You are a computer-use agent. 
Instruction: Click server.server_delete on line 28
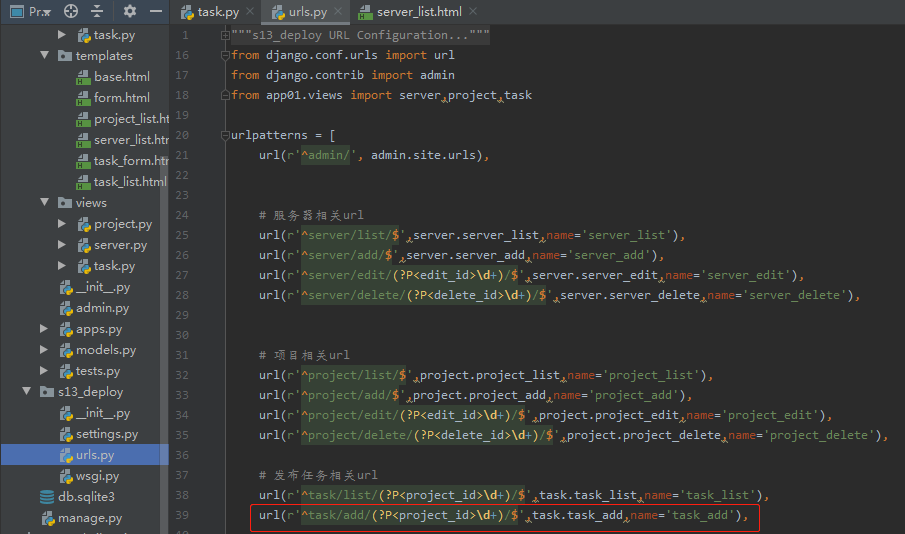(630, 295)
